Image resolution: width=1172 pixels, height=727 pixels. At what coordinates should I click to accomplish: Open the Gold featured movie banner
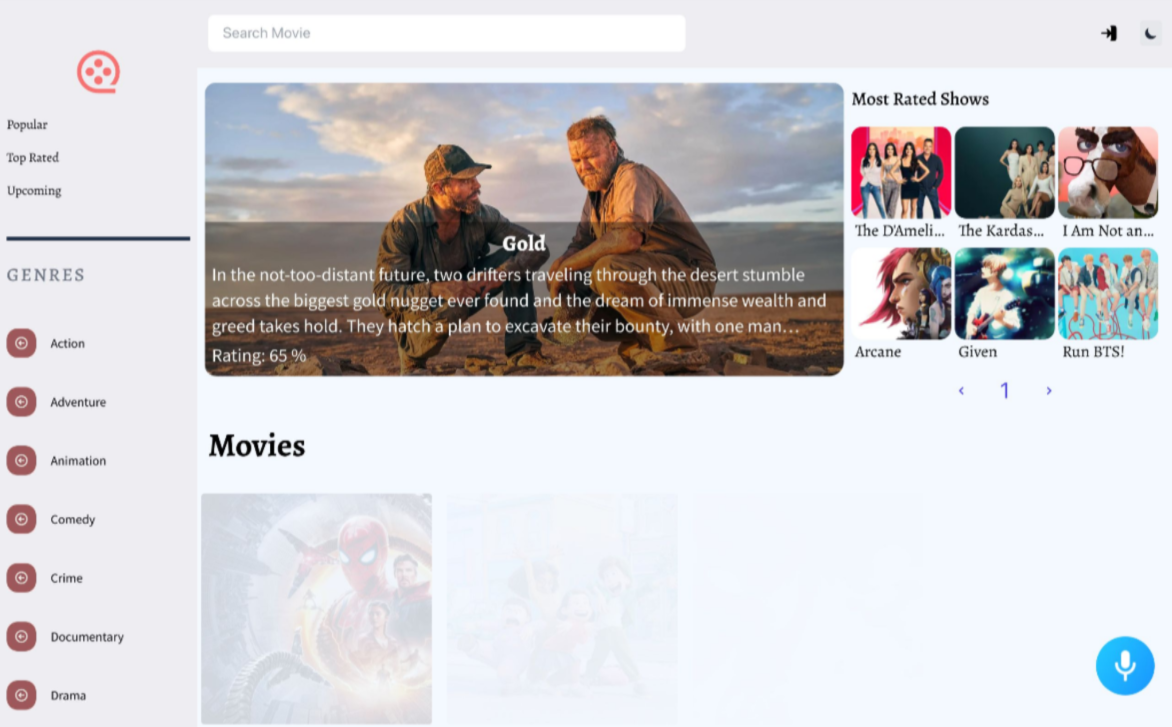[524, 229]
